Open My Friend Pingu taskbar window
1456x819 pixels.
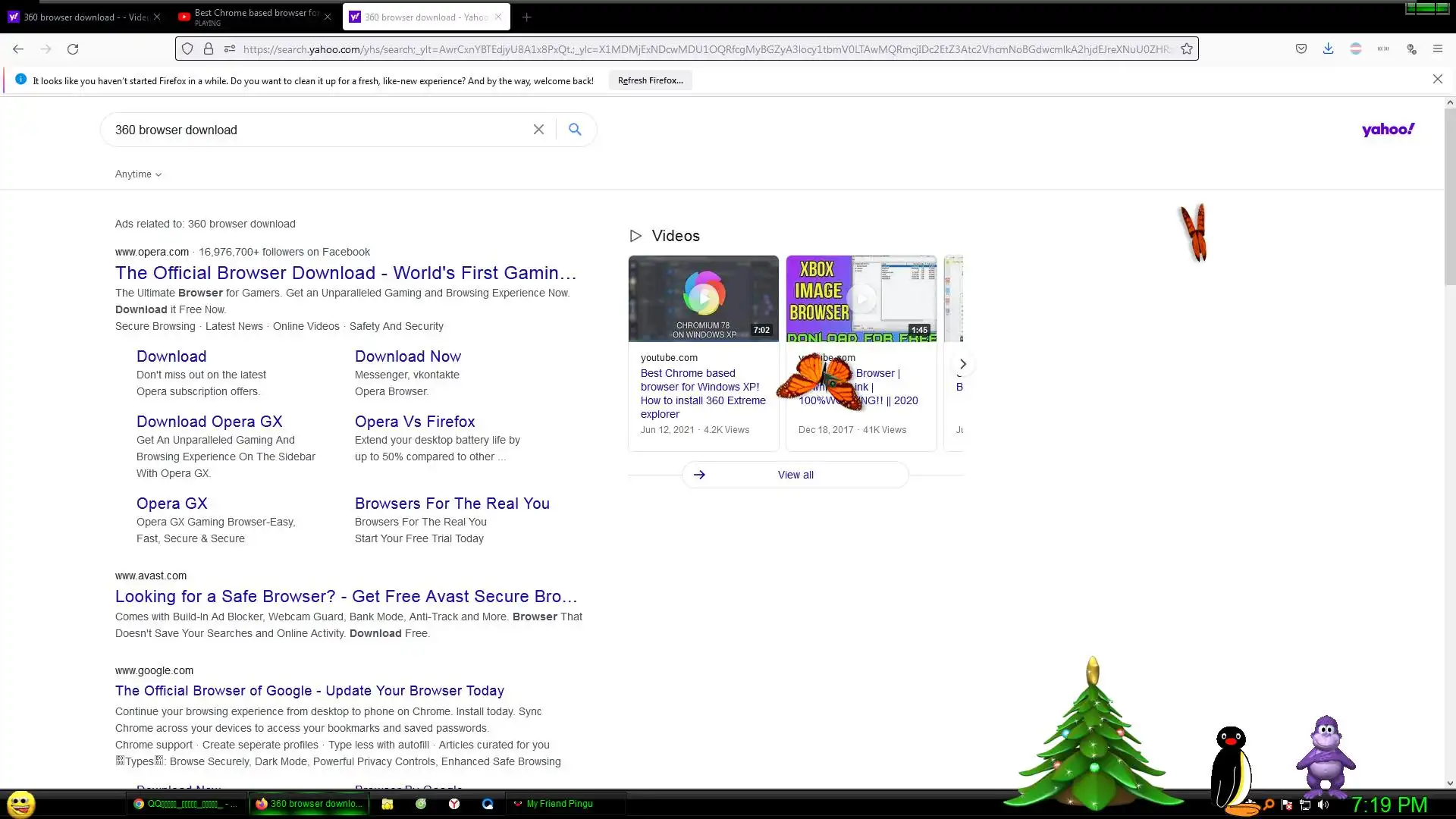click(560, 804)
